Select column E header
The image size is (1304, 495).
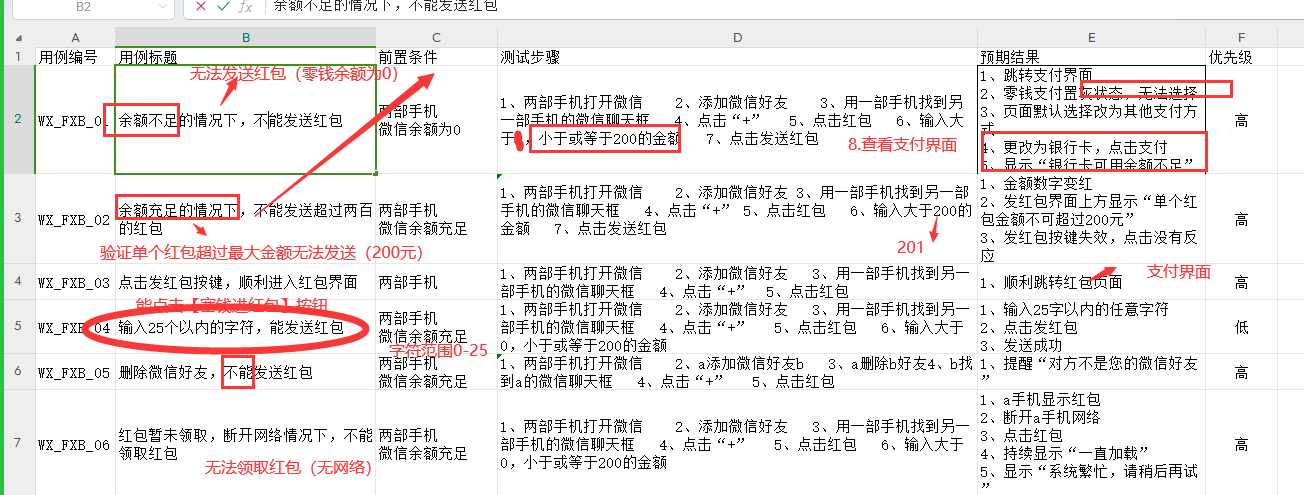1091,38
